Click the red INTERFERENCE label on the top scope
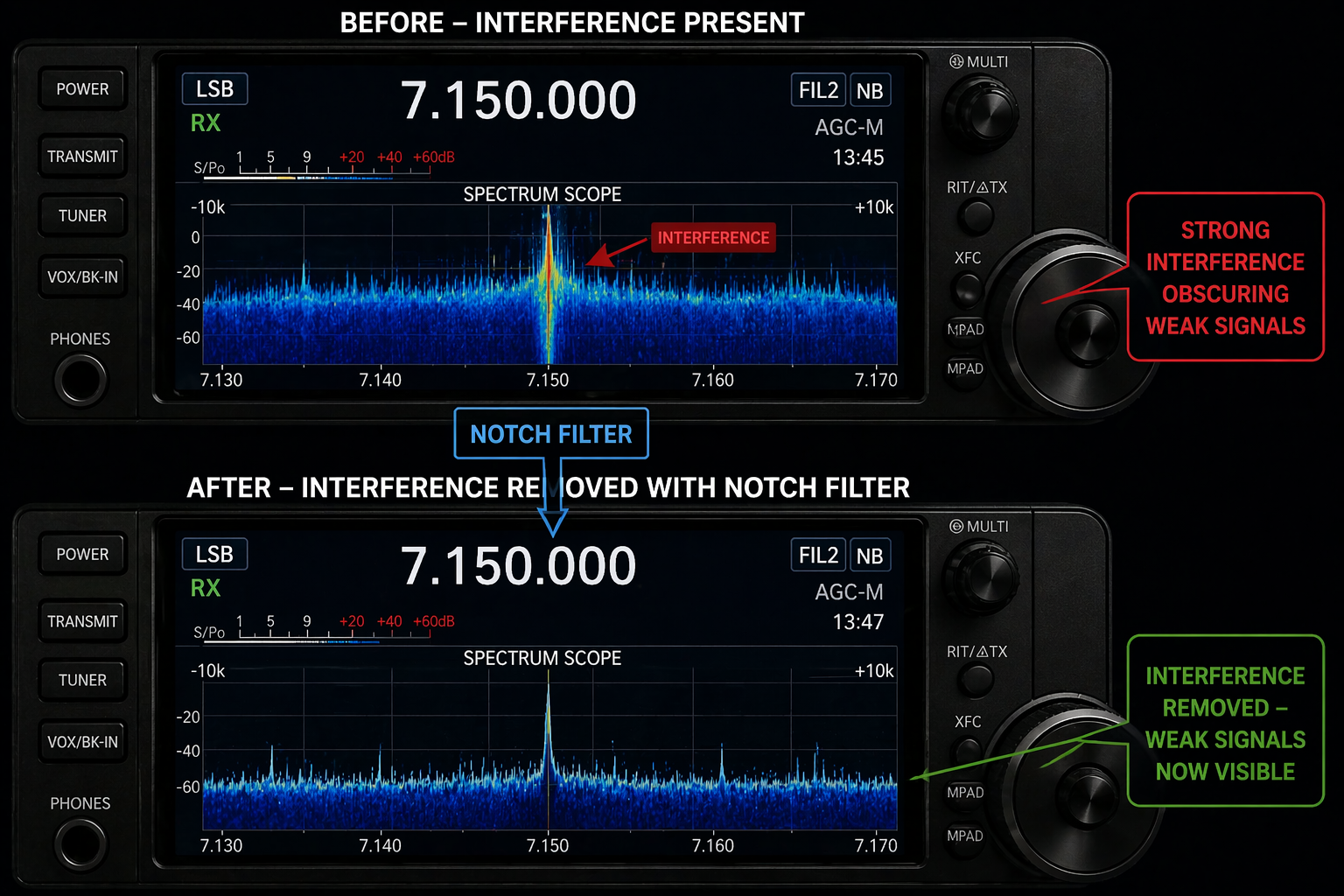The height and width of the screenshot is (896, 1344). pos(713,238)
